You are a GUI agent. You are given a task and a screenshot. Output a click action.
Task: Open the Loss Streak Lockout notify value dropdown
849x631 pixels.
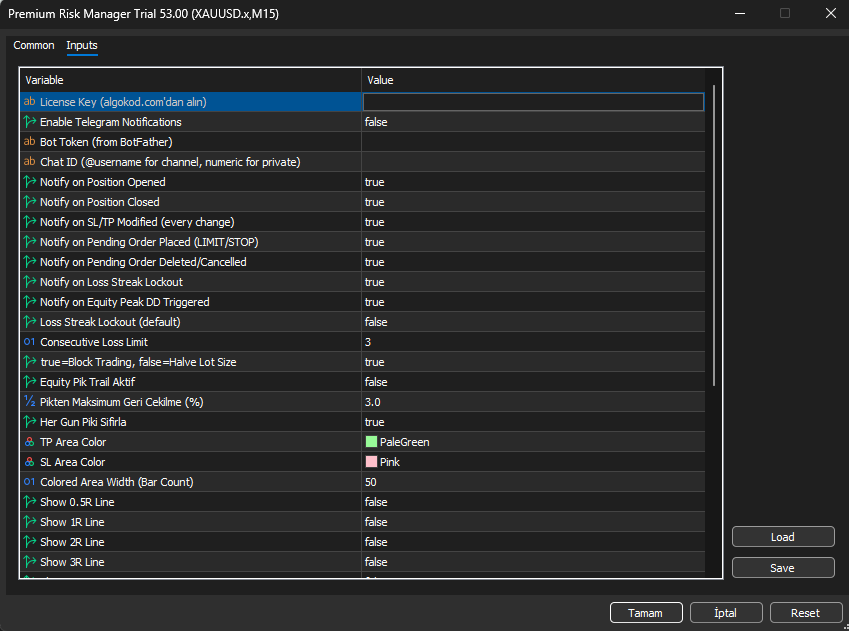(x=533, y=282)
